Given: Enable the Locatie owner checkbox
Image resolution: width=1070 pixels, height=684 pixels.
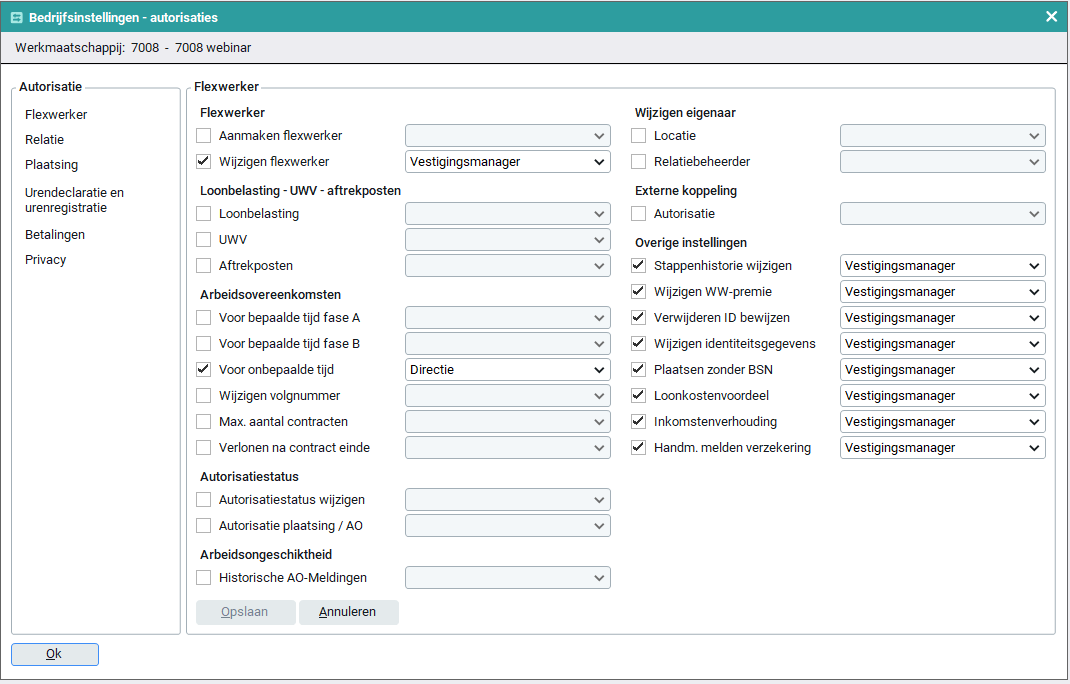Looking at the screenshot, I should 639,136.
